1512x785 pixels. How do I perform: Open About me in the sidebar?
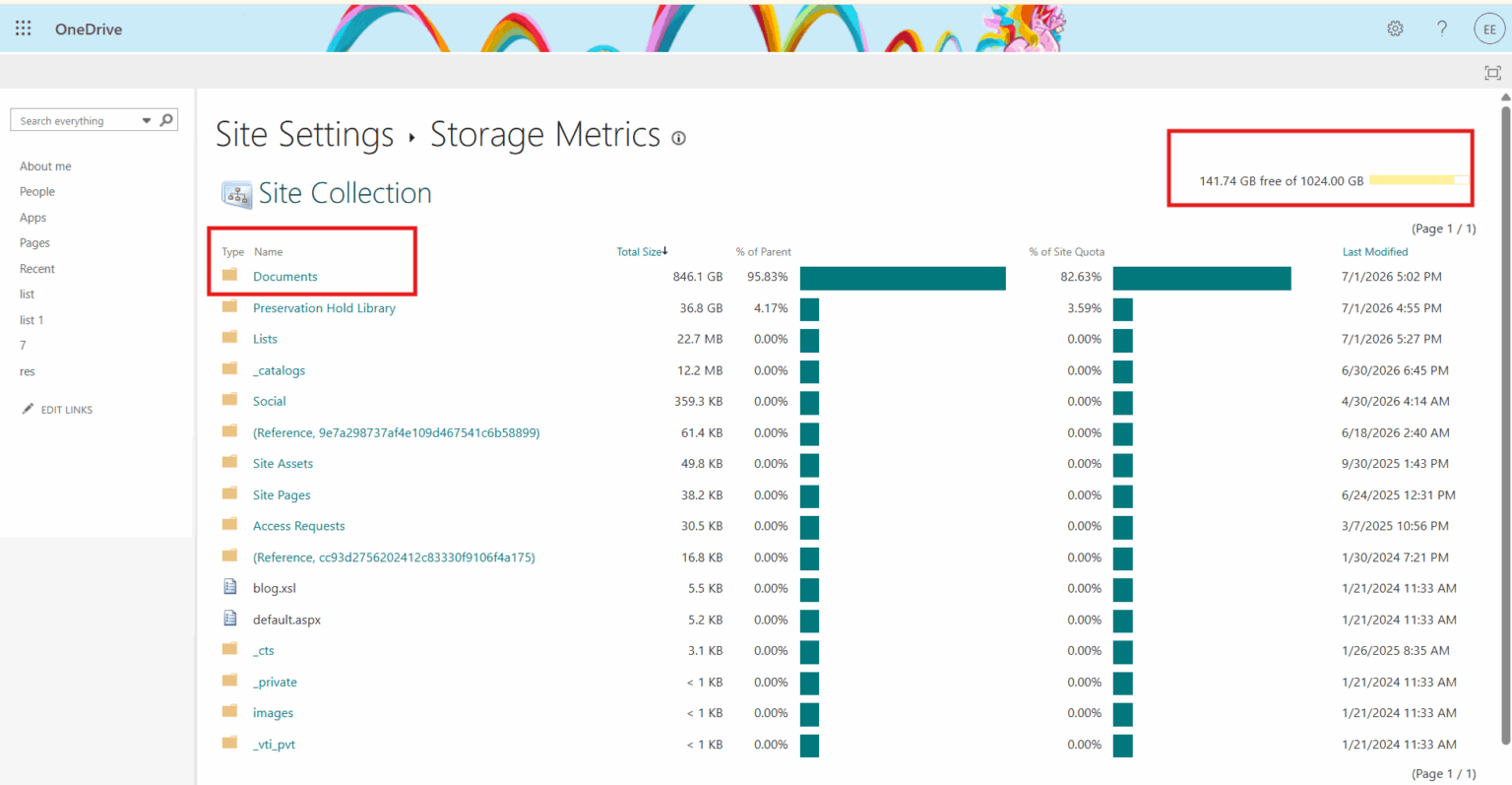tap(45, 166)
